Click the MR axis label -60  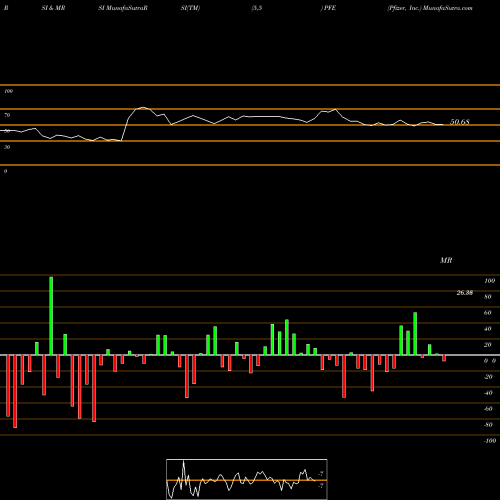[488, 409]
